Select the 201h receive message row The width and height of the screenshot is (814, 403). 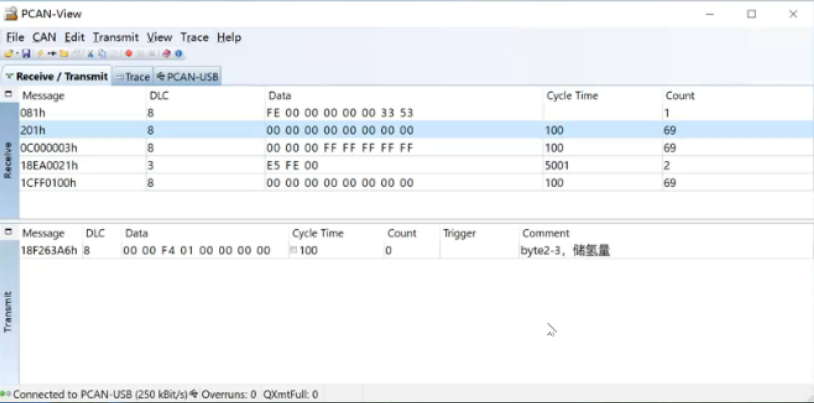point(416,130)
